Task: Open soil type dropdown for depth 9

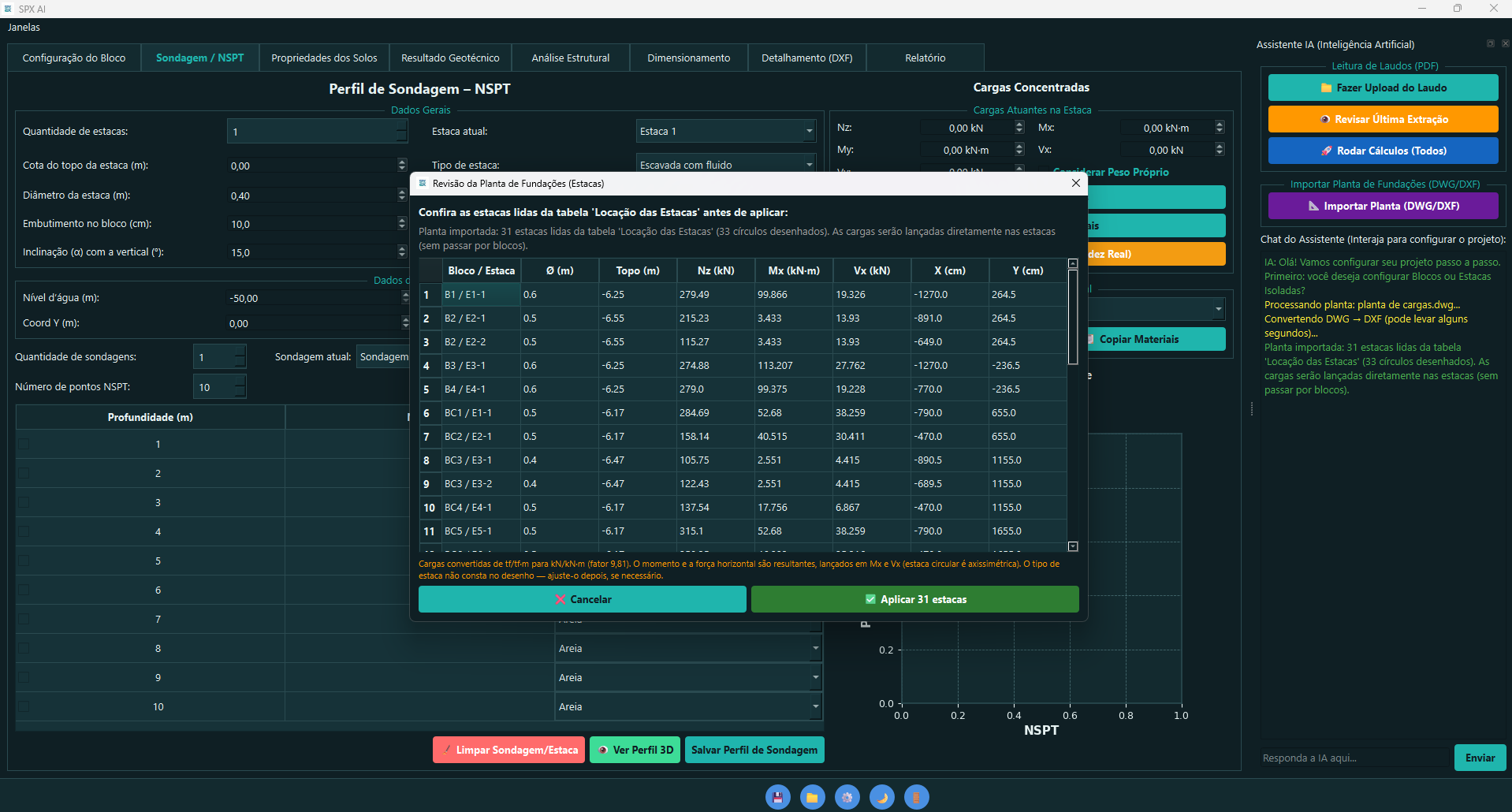Action: tap(688, 677)
